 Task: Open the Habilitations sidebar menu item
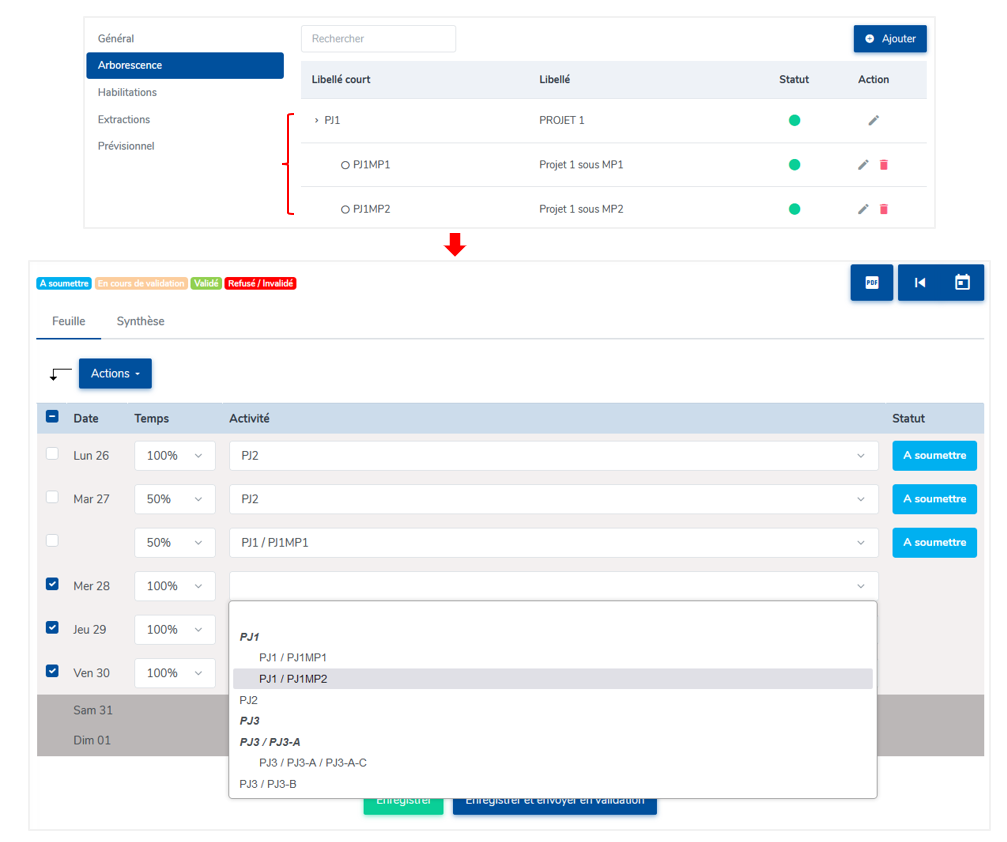point(127,92)
